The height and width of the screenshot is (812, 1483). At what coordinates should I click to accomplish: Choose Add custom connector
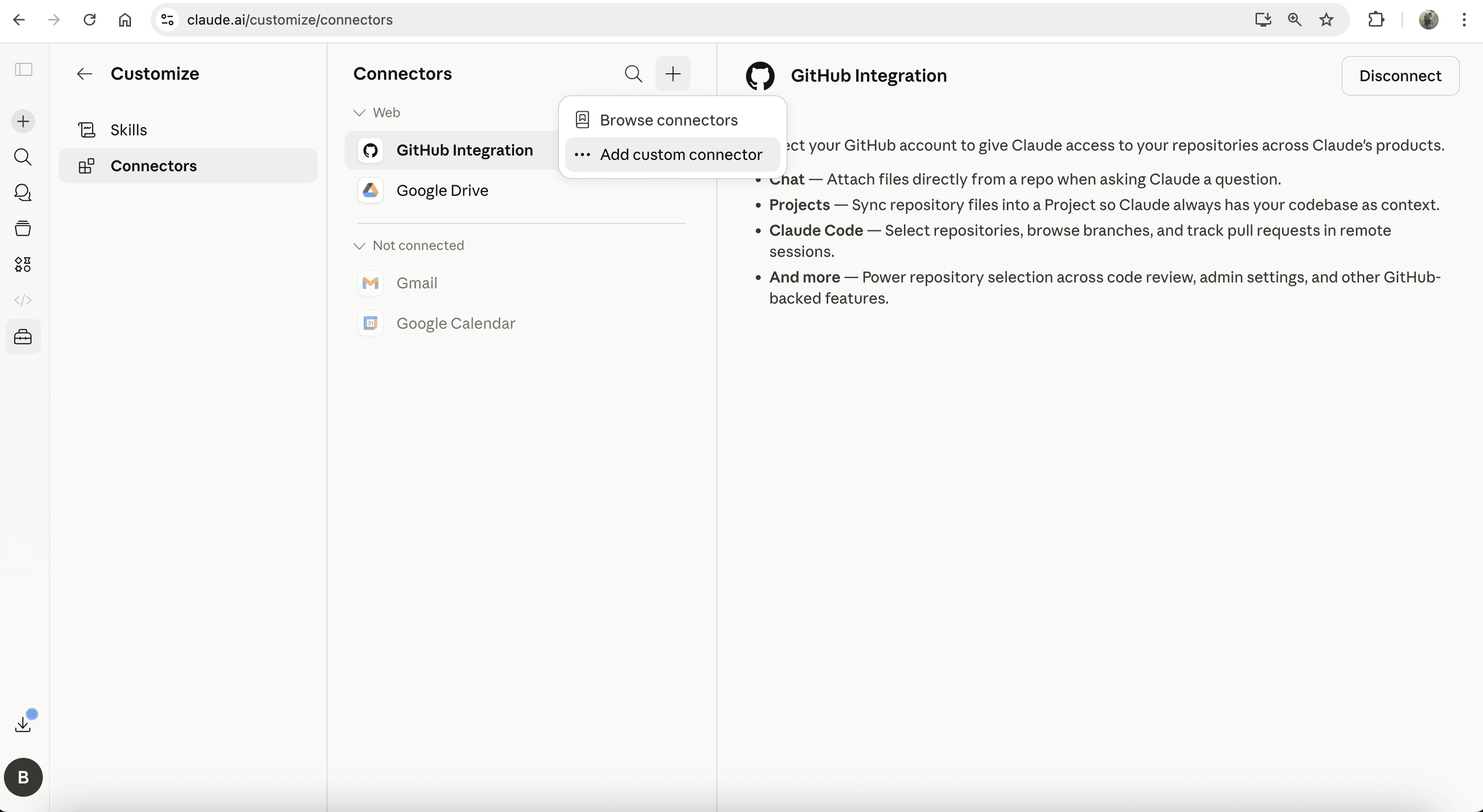click(x=673, y=154)
